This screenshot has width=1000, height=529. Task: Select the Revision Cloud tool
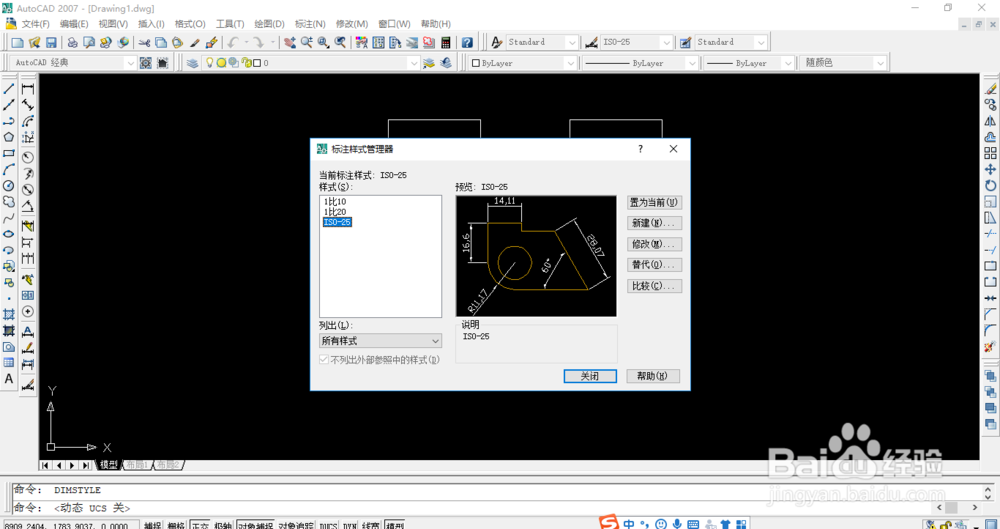9,202
